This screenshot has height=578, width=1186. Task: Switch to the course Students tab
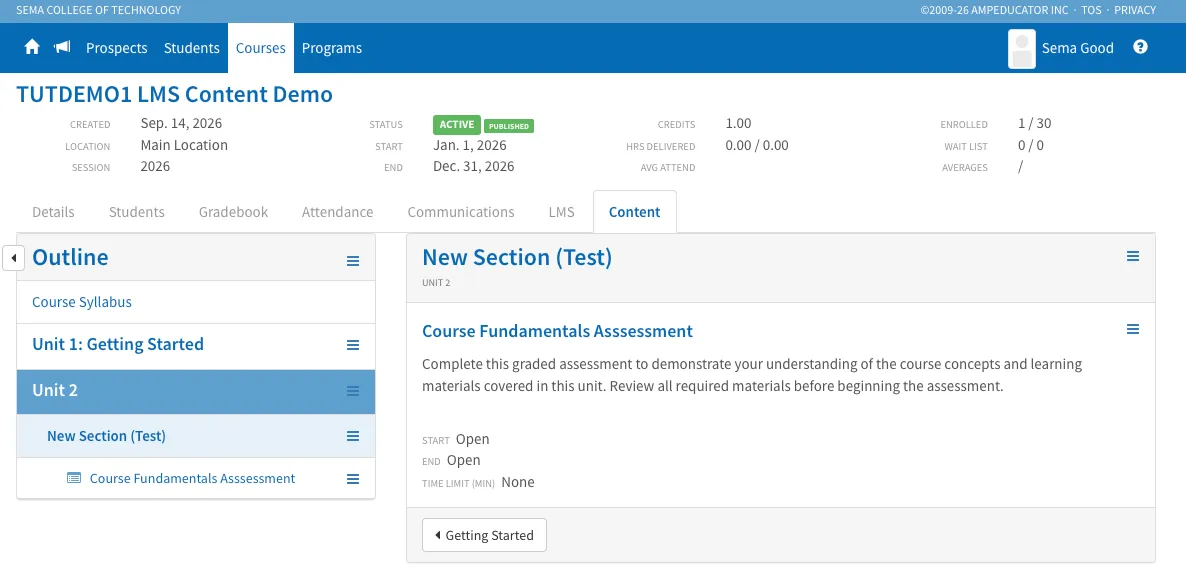[137, 212]
